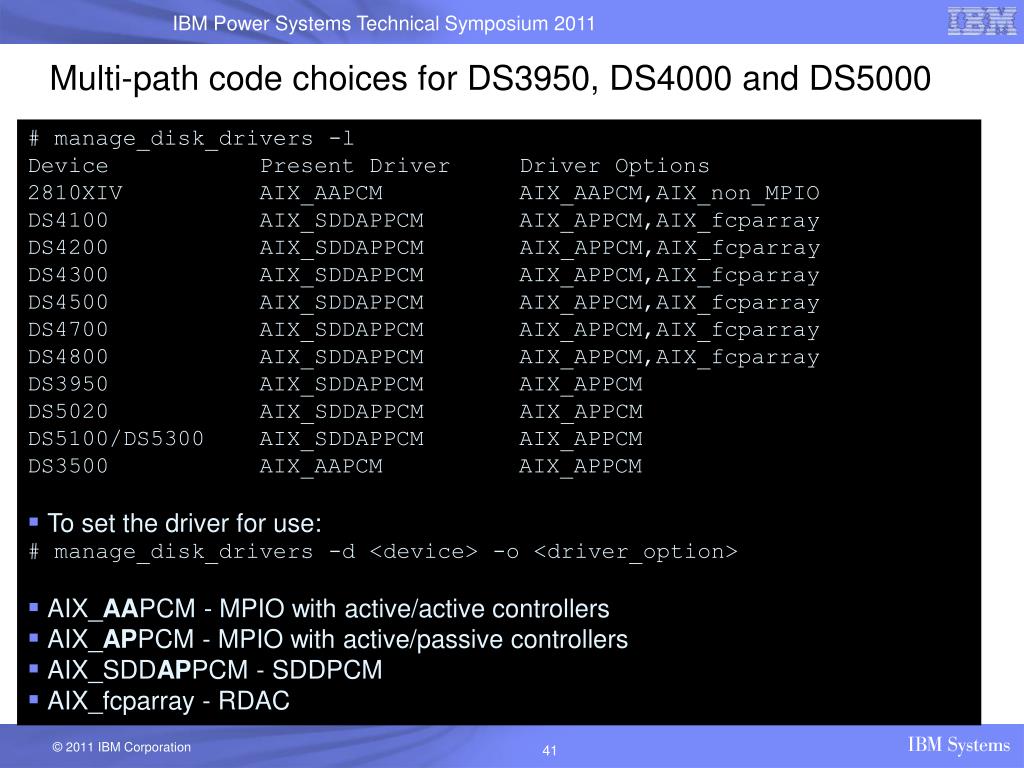Screen dimensions: 1024x768
Task: Click AIX_SDDAPPCM in the DS4500 row
Action: point(342,303)
